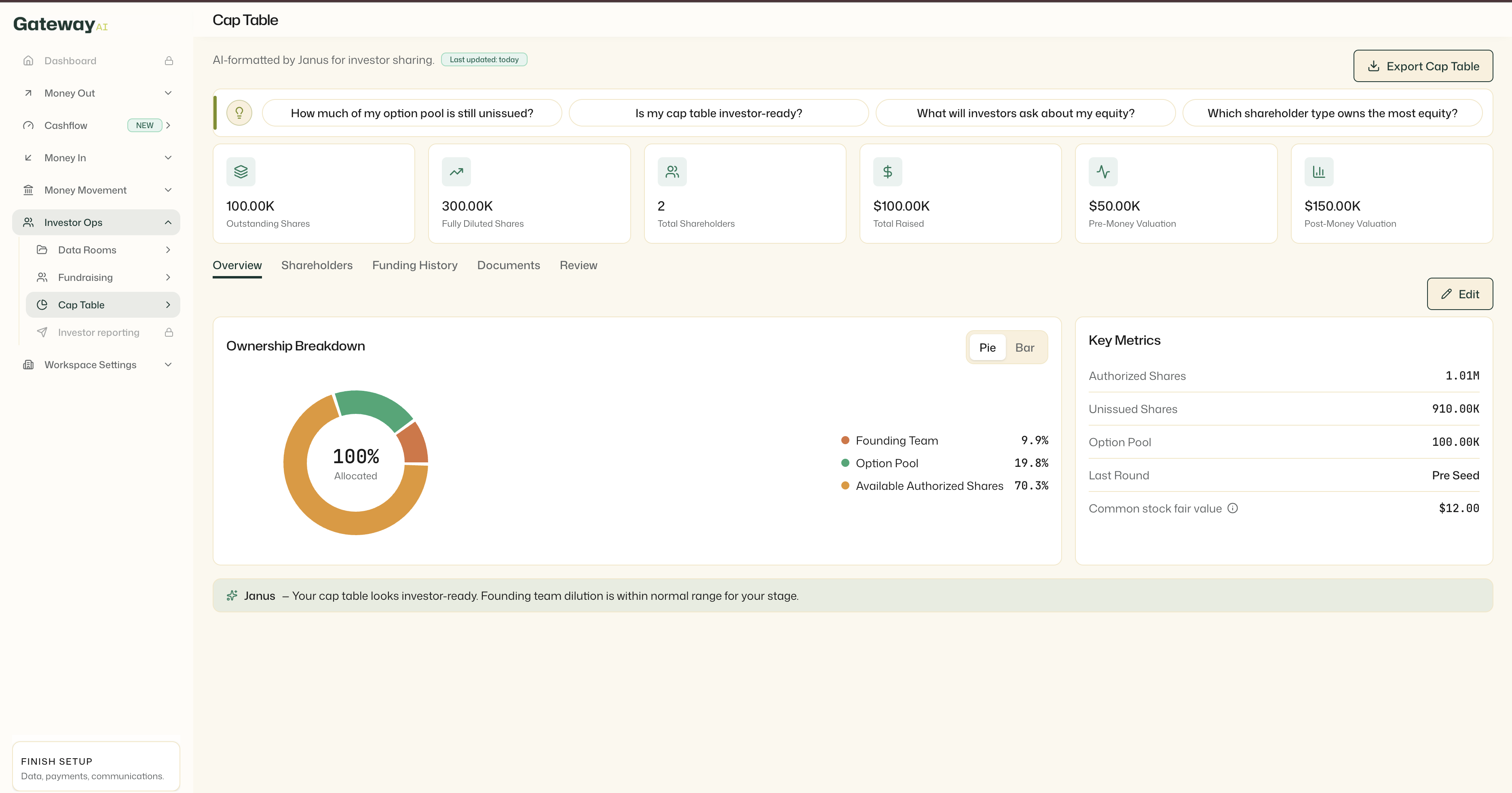Click the Cashflow gauge icon
This screenshot has width=1512, height=793.
tap(28, 125)
